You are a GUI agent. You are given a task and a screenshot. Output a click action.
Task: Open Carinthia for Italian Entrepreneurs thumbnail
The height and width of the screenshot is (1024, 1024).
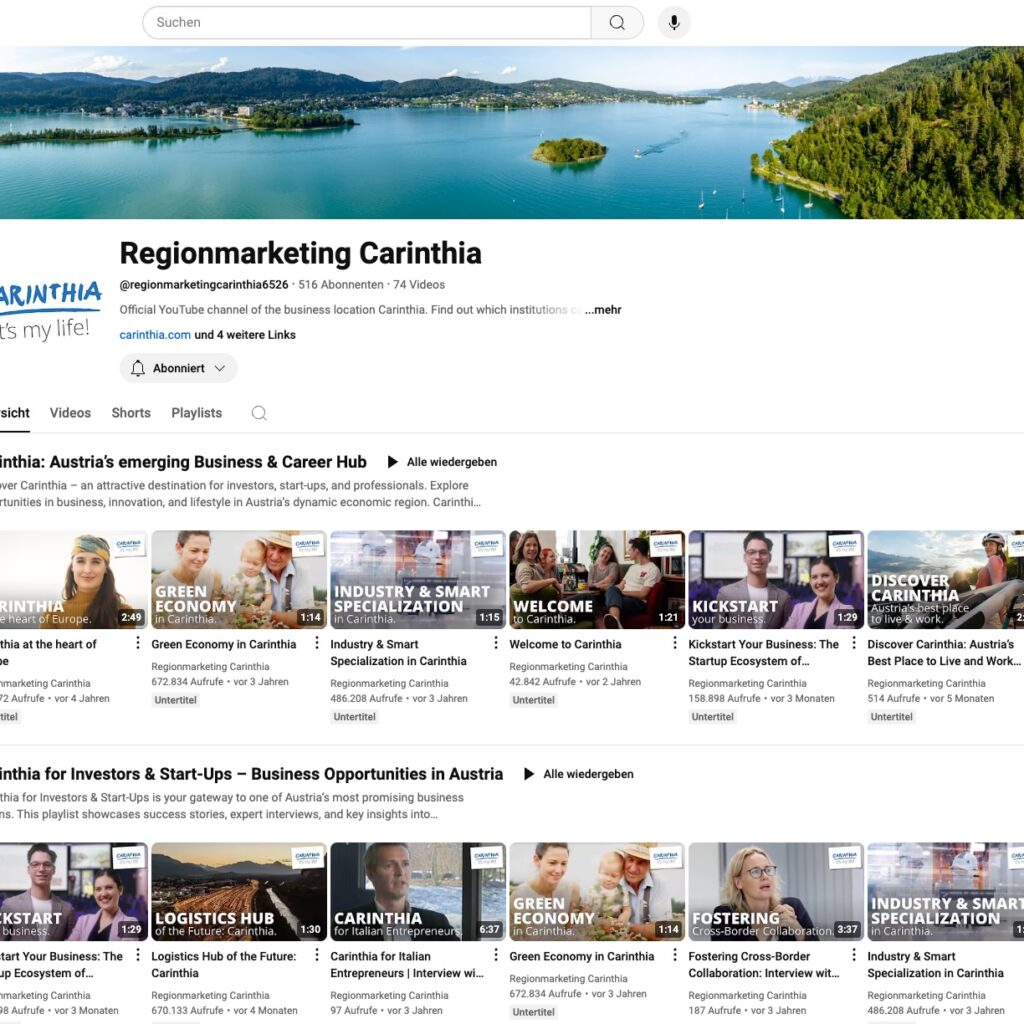point(418,891)
